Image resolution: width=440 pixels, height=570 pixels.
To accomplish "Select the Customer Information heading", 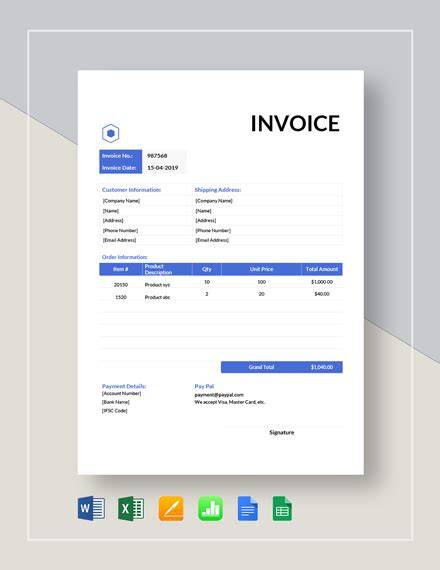I will (131, 190).
